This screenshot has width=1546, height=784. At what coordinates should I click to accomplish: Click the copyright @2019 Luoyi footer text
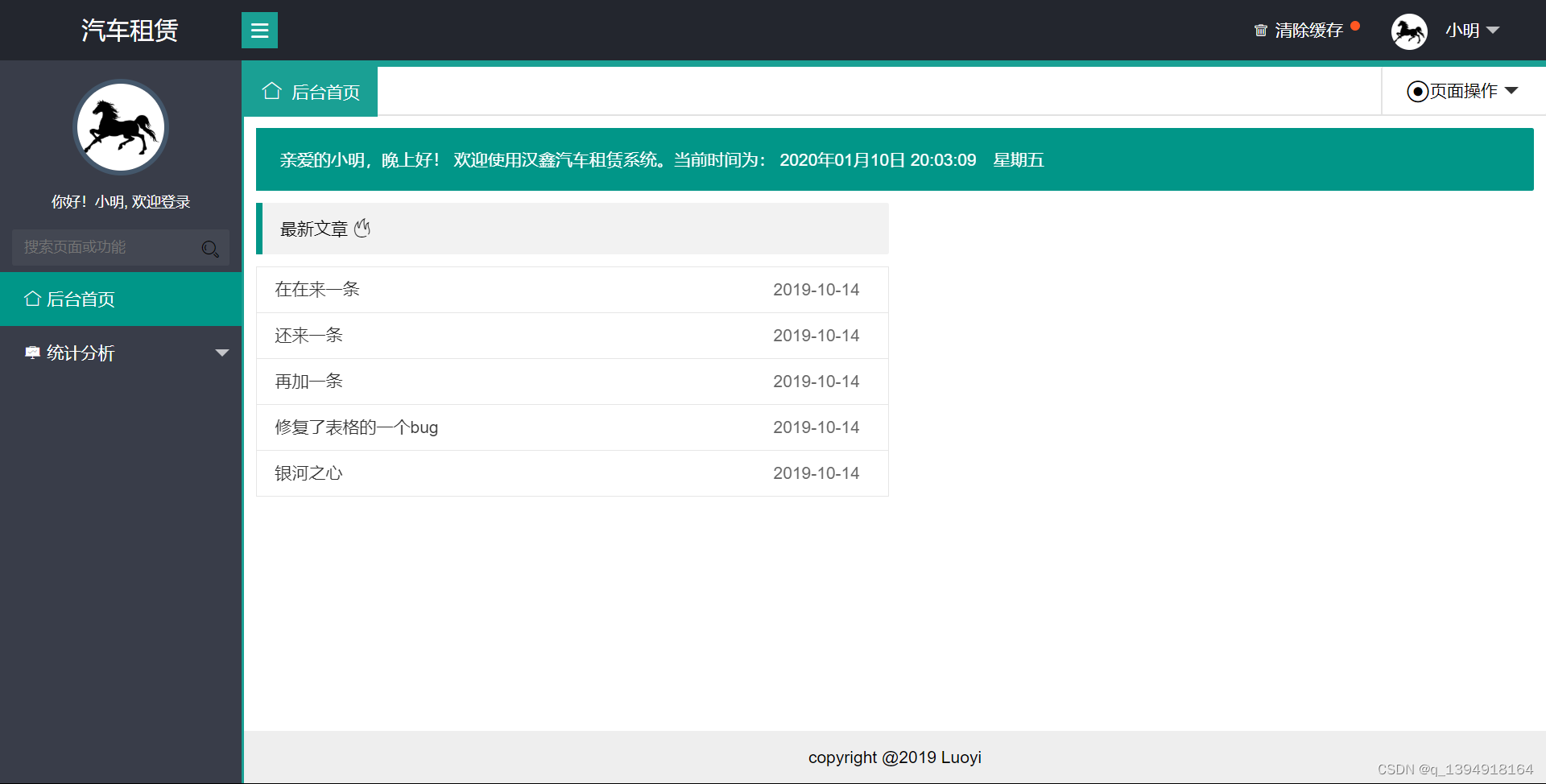point(895,757)
